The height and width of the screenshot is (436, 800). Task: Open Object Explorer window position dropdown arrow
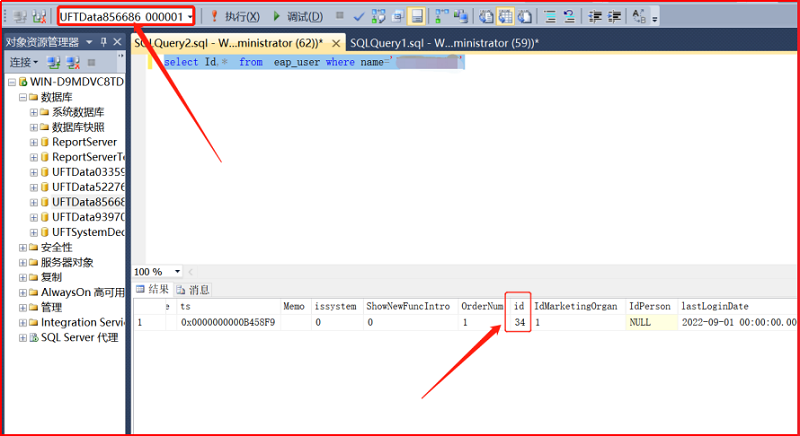tap(89, 42)
